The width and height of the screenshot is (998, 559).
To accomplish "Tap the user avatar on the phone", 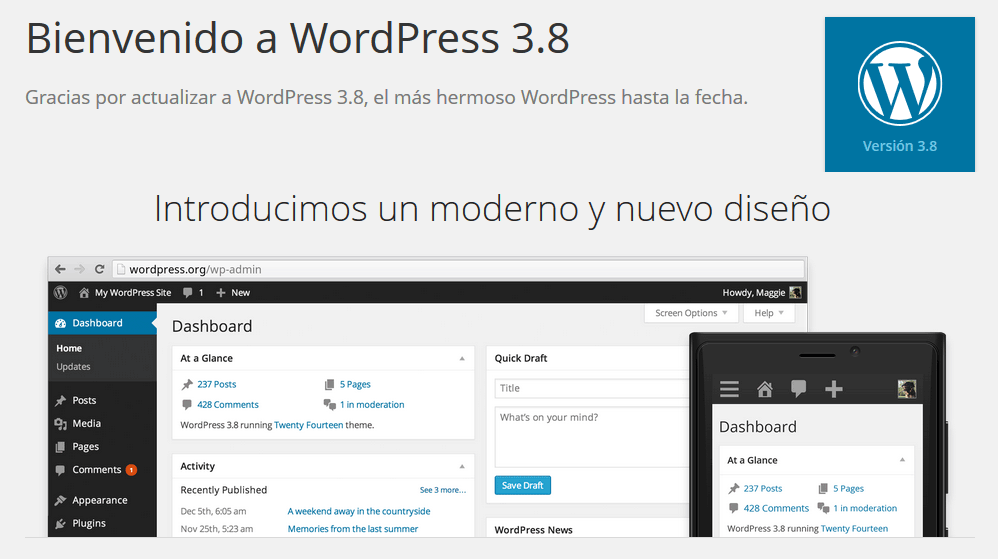I will click(907, 389).
